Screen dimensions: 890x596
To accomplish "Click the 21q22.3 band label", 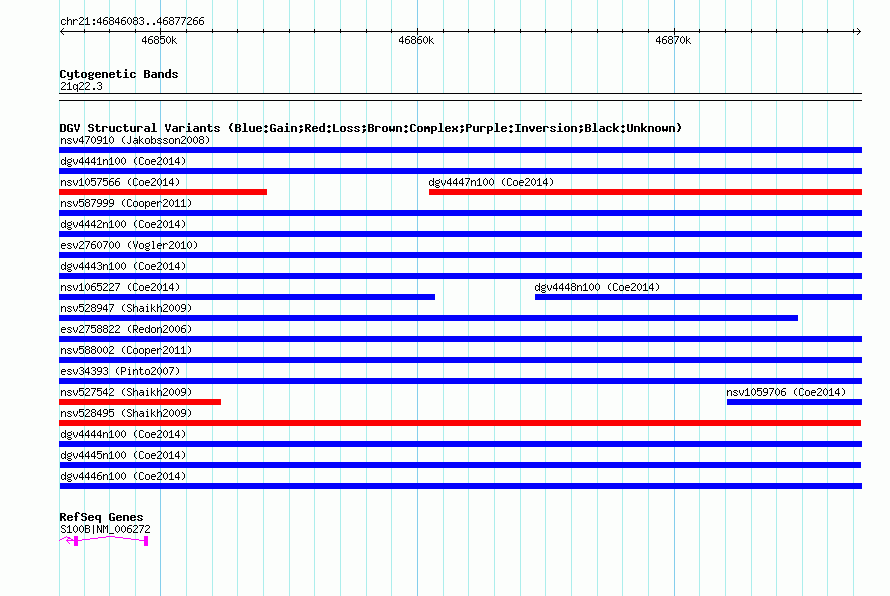I will tap(81, 86).
